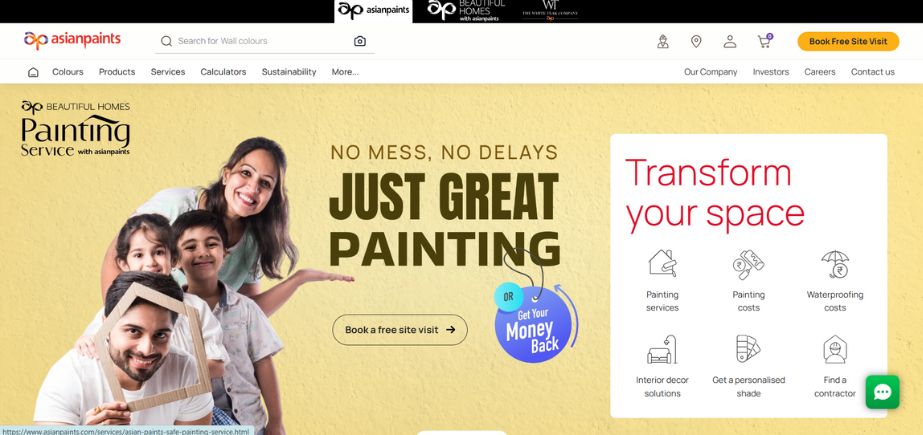Go to the home icon in navigation
This screenshot has width=923, height=435.
[x=34, y=72]
